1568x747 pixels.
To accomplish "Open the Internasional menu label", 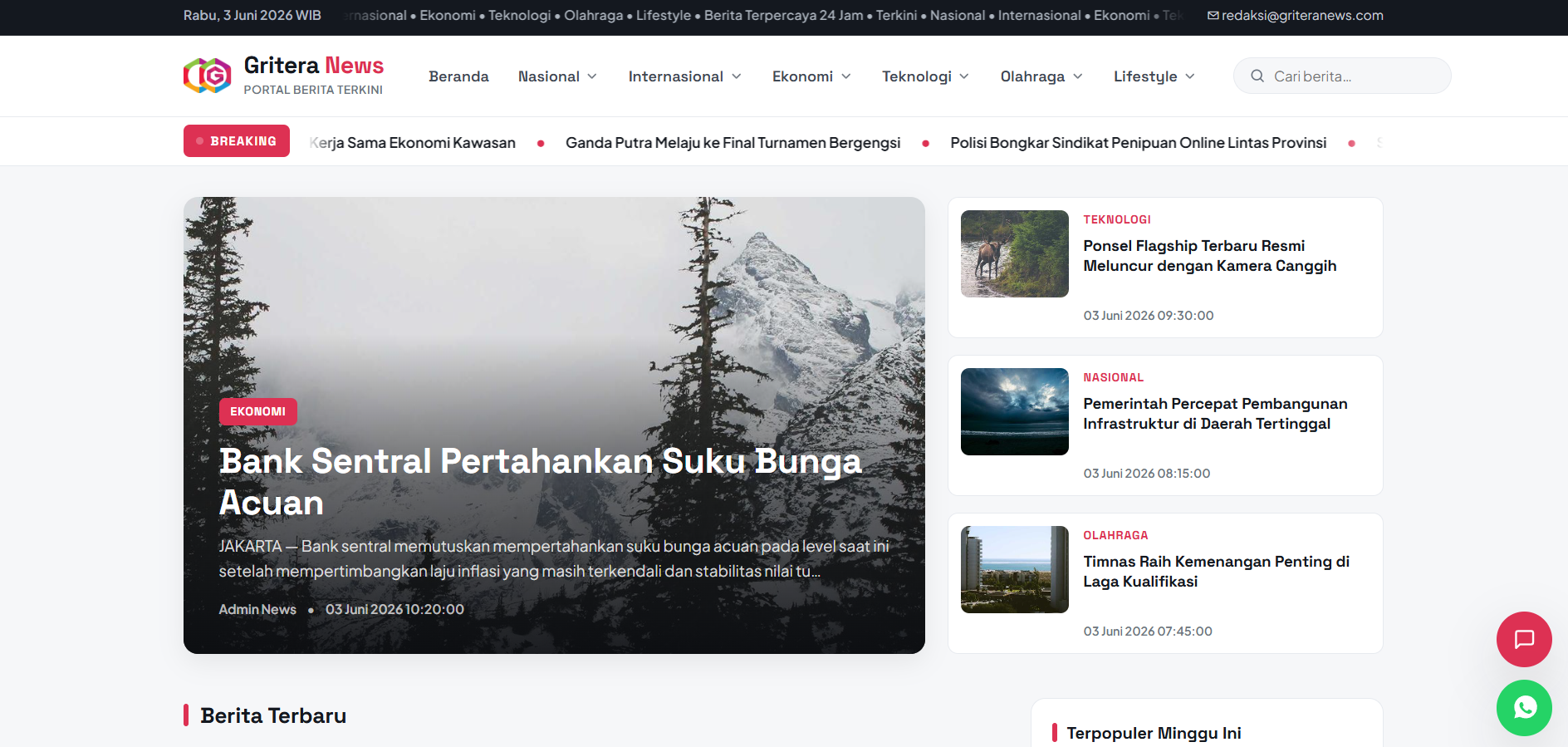I will tap(676, 76).
